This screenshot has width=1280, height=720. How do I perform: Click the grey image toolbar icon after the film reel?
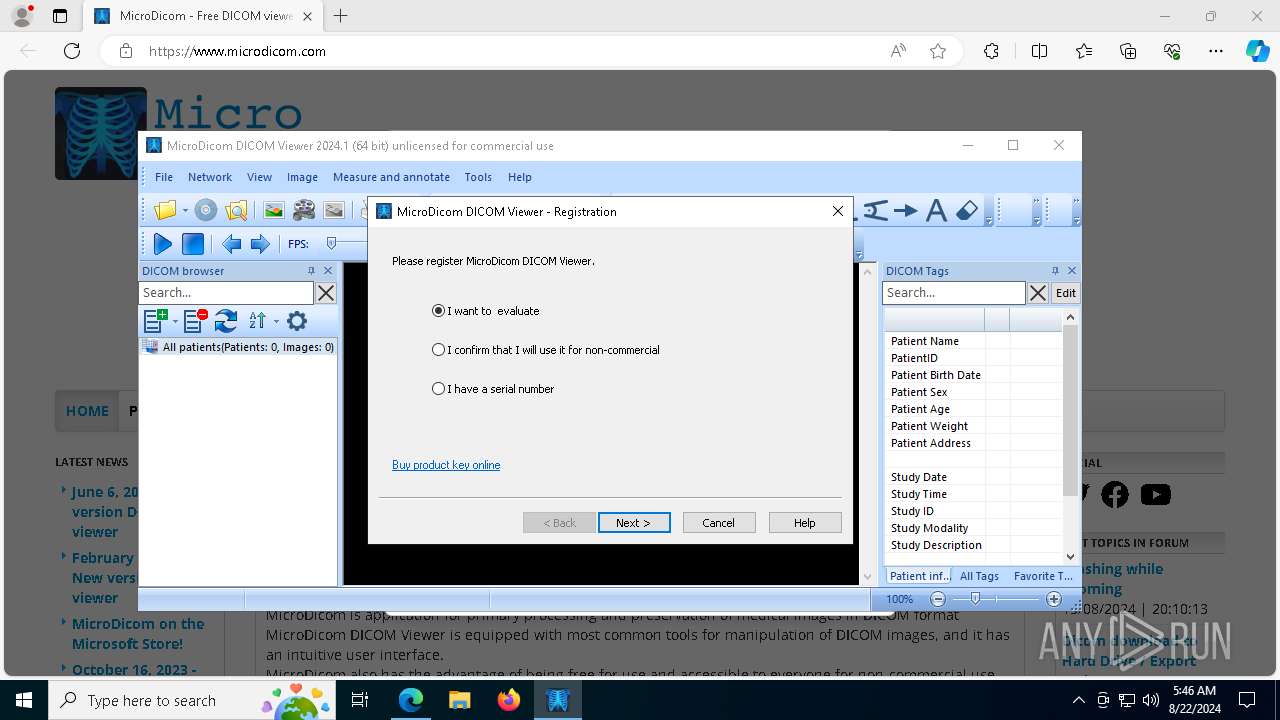click(334, 211)
